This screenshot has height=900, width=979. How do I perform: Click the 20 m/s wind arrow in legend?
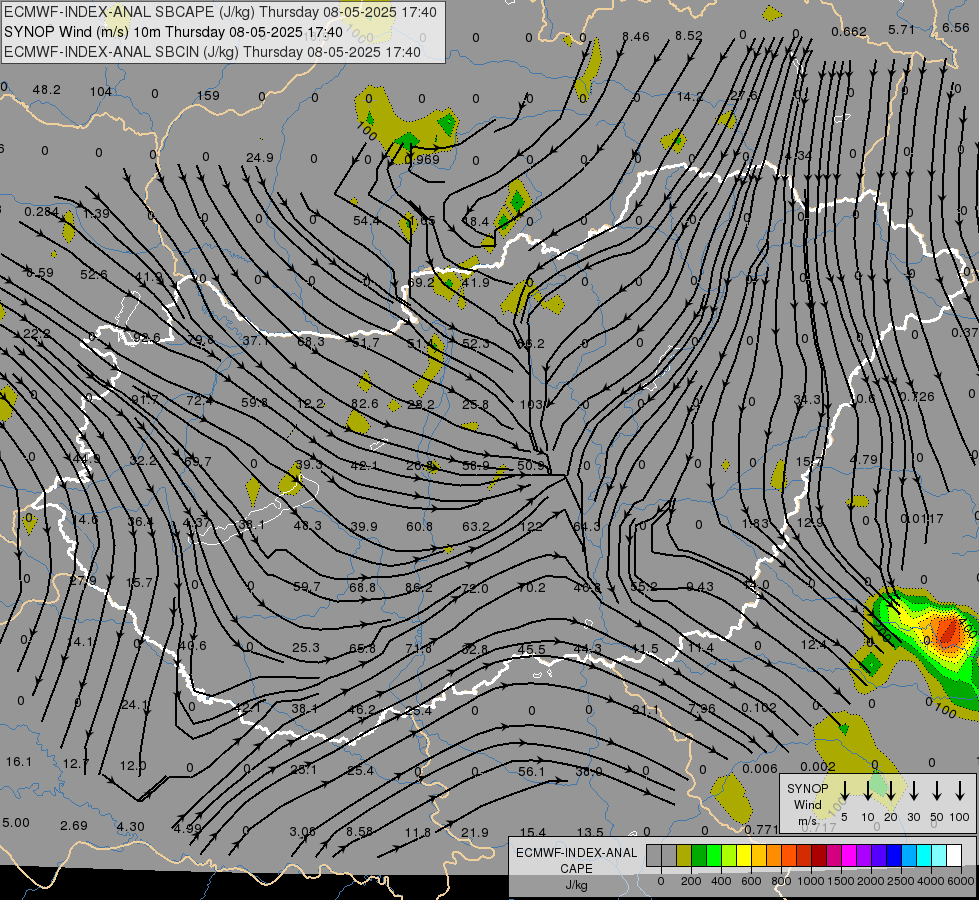(x=890, y=790)
